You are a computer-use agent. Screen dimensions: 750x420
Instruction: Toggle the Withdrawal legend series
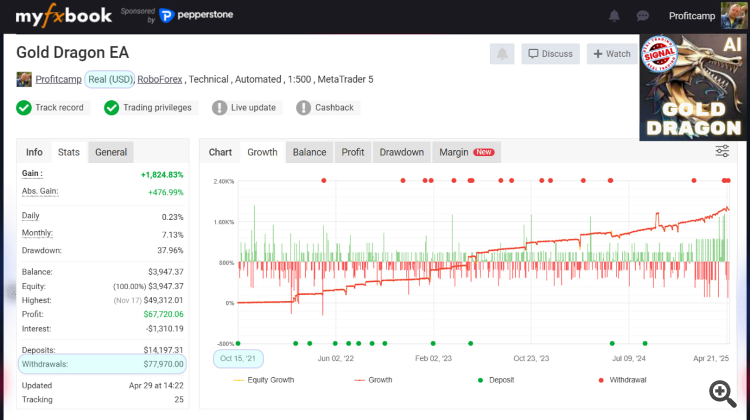click(622, 380)
